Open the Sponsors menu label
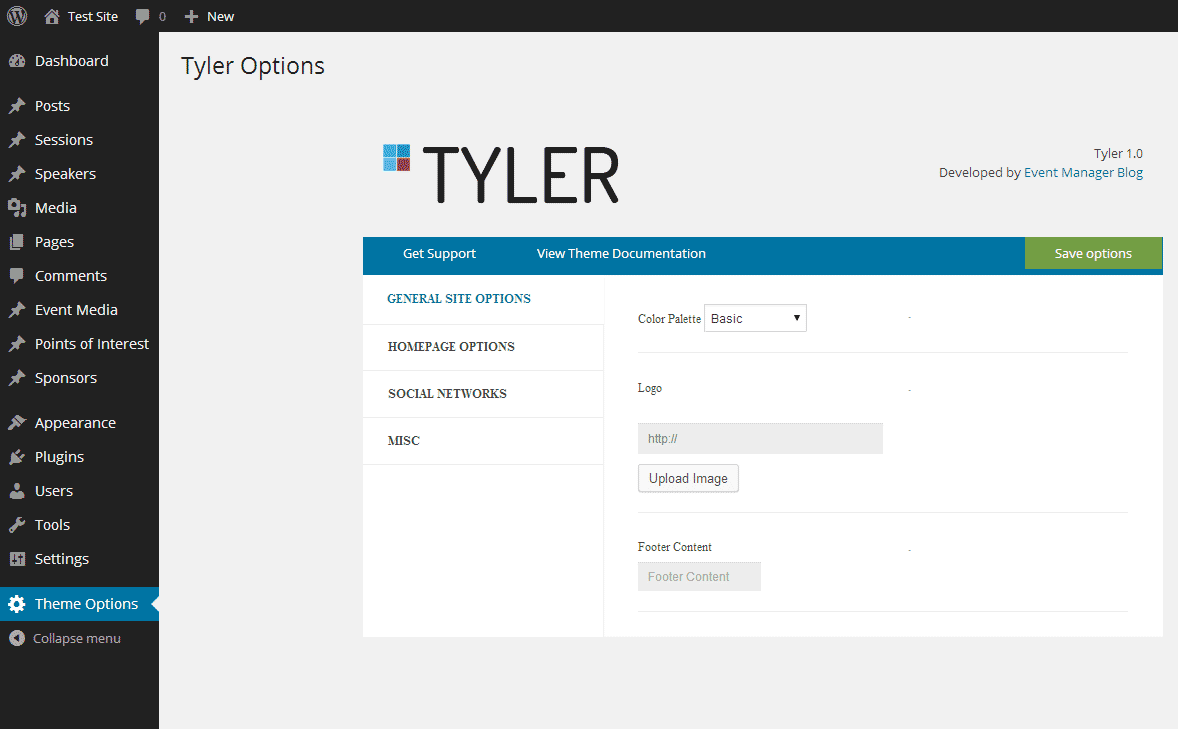1178x729 pixels. [66, 378]
